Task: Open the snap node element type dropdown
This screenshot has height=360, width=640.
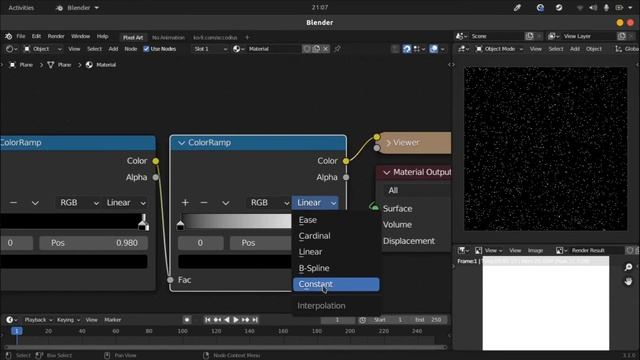Action: [x=419, y=49]
